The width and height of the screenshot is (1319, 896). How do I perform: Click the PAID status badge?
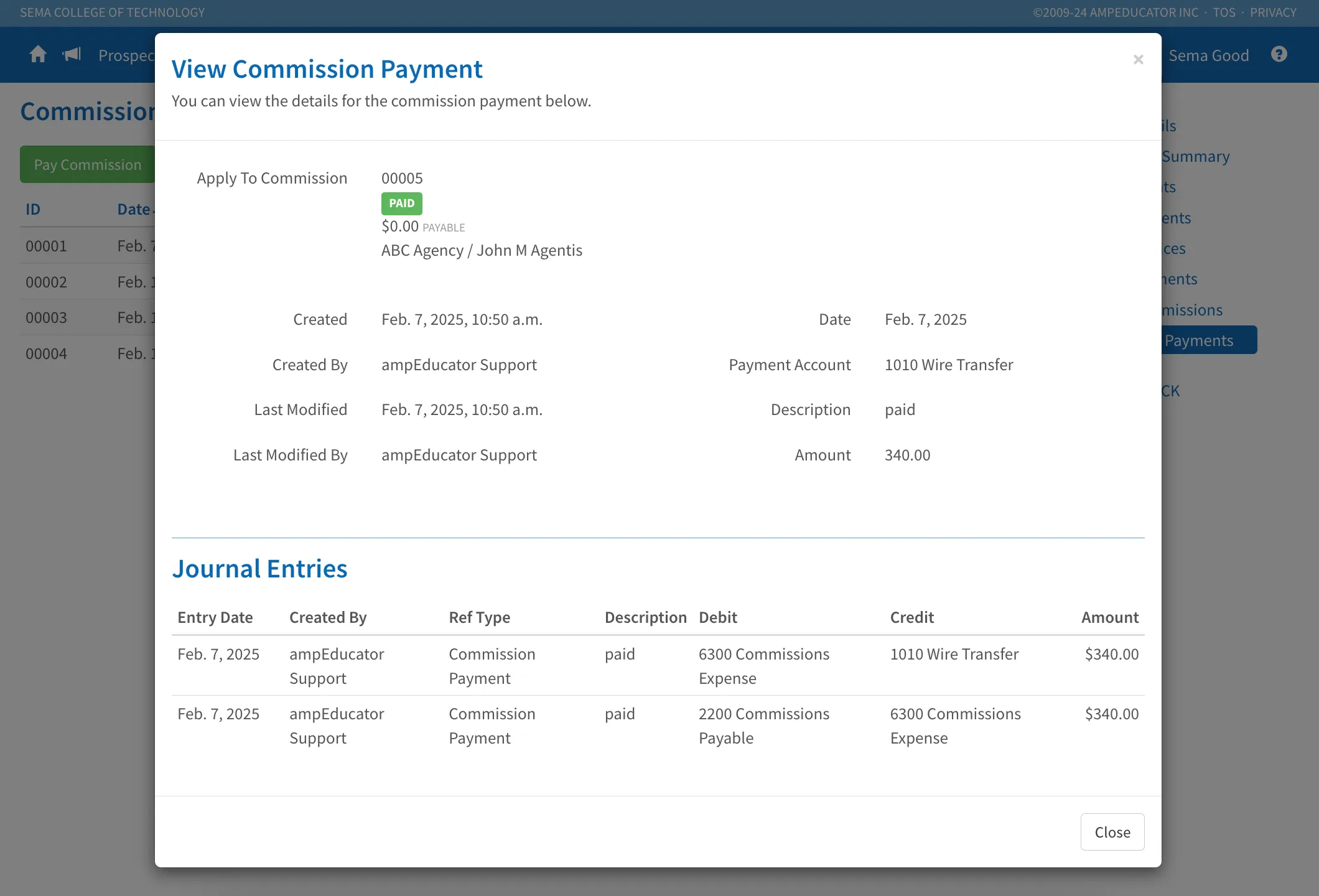coord(401,203)
